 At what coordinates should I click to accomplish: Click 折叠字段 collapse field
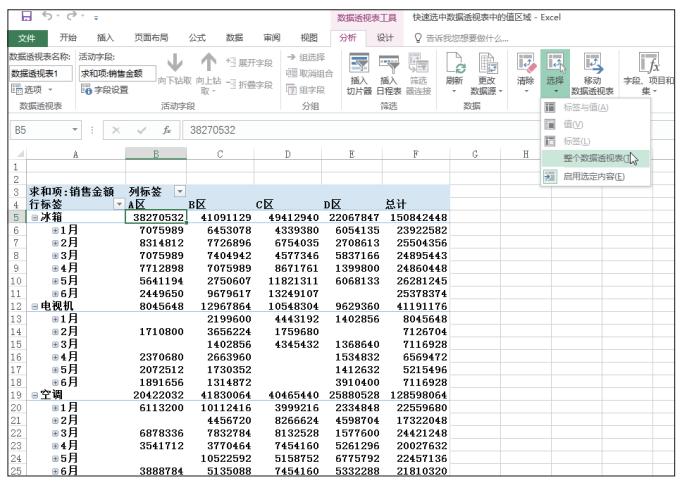(249, 84)
